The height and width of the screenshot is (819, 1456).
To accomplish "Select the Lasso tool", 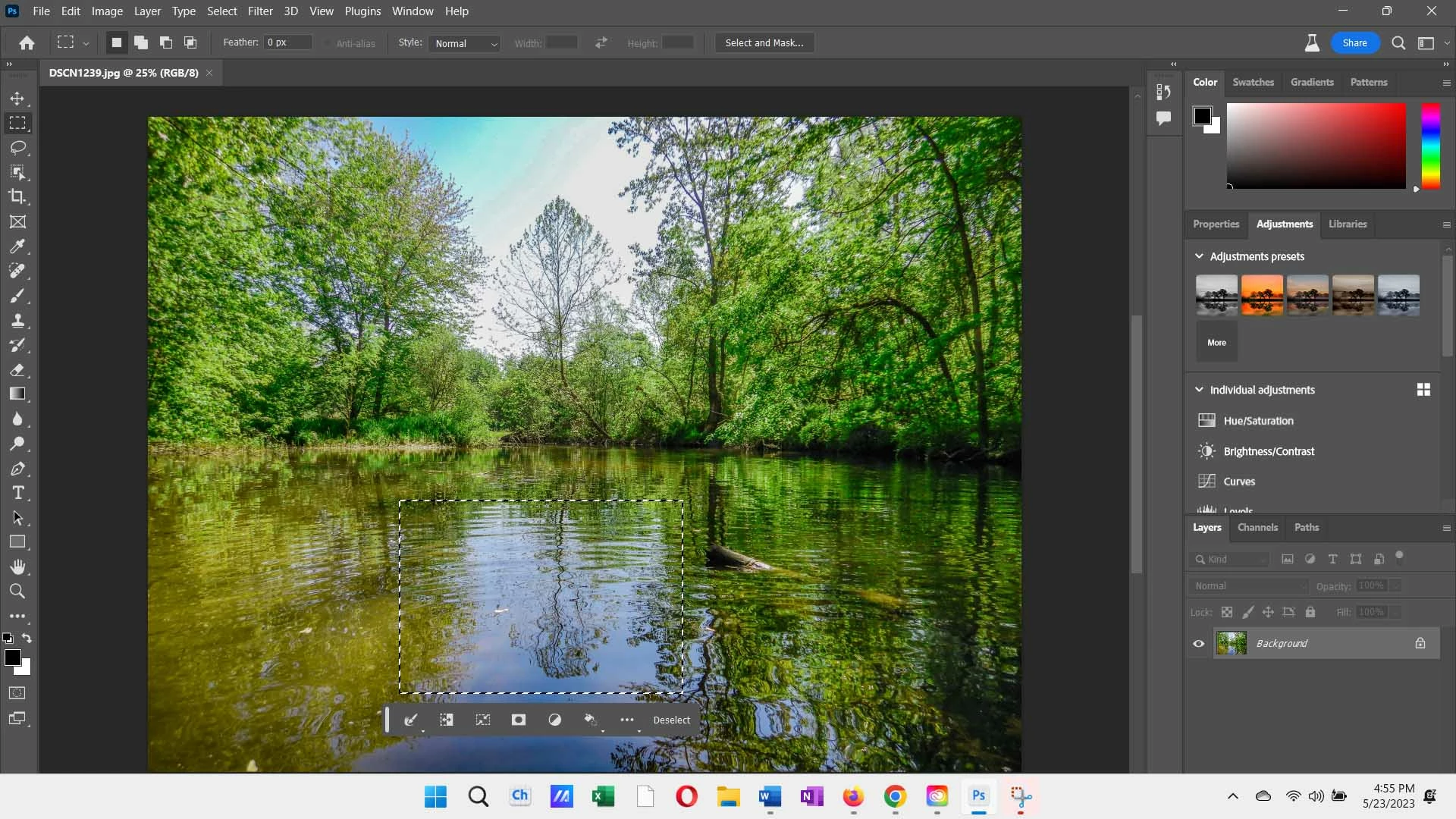I will [x=17, y=147].
